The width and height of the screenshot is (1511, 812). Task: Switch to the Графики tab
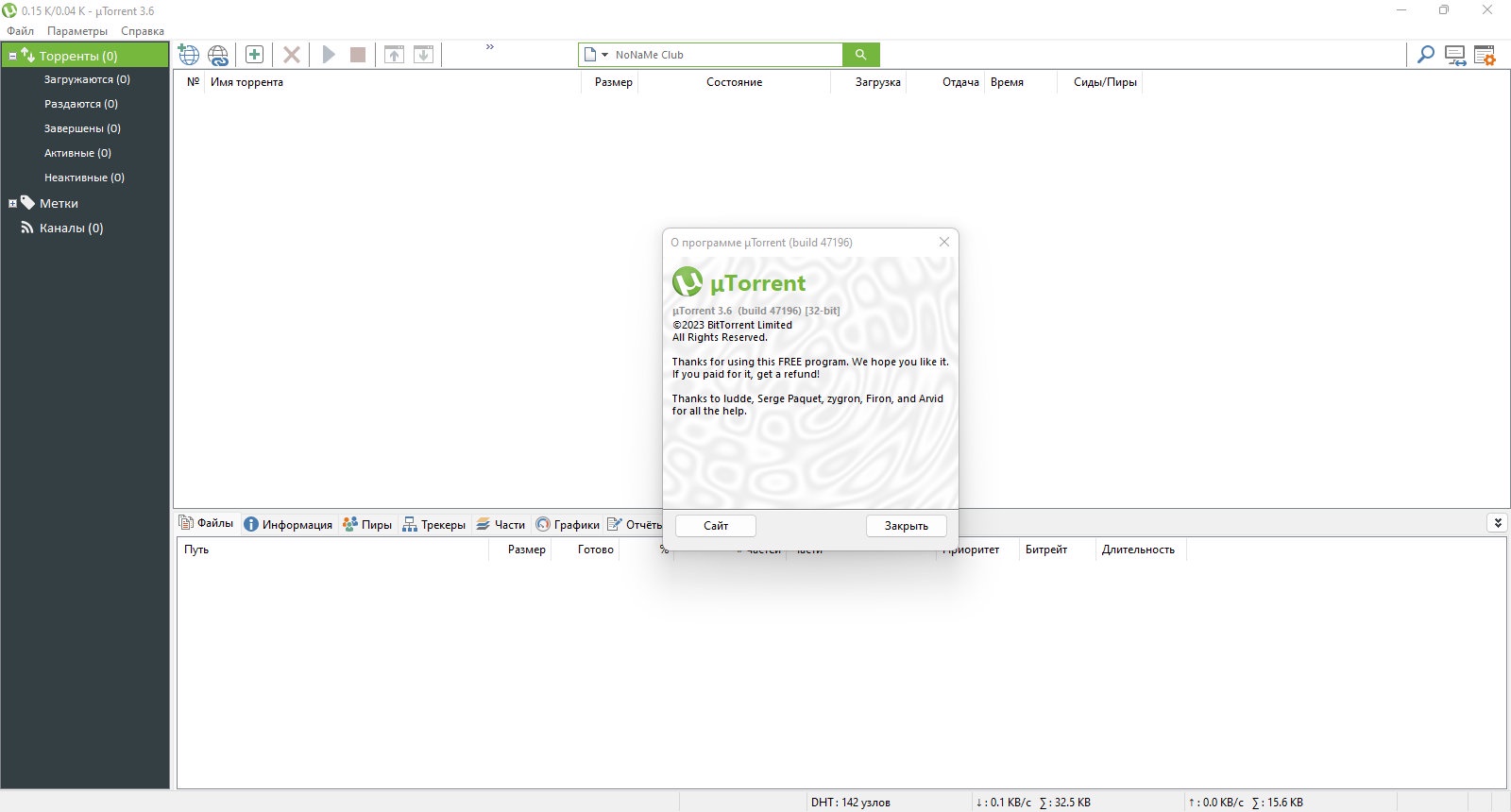(568, 524)
